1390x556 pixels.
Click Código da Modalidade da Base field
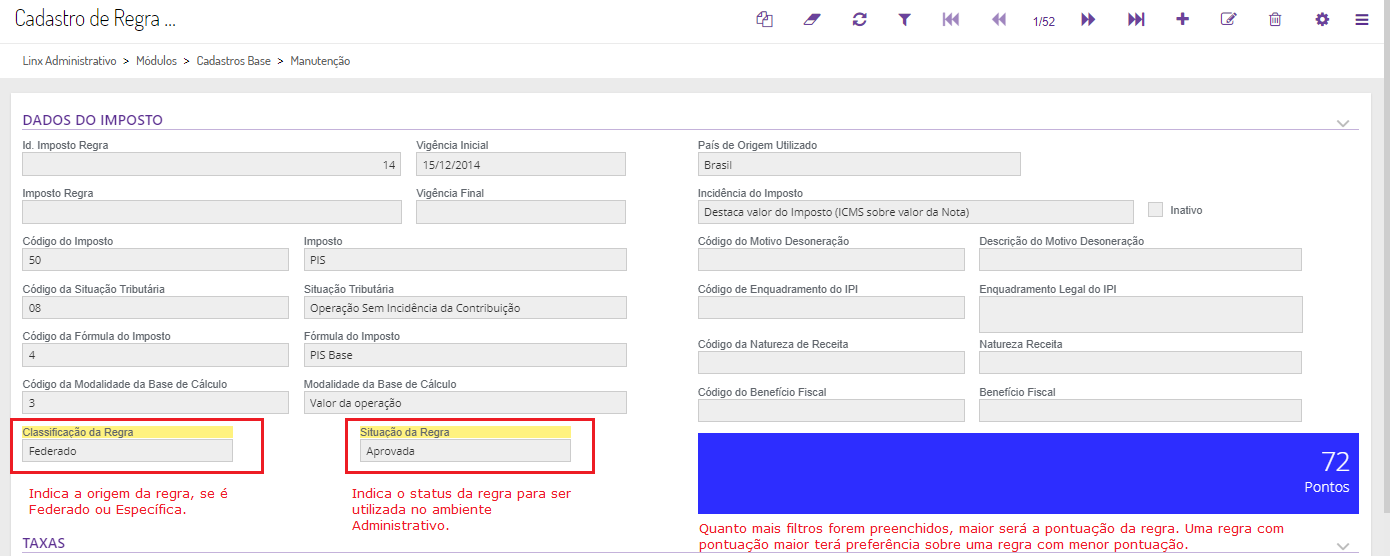tap(156, 403)
